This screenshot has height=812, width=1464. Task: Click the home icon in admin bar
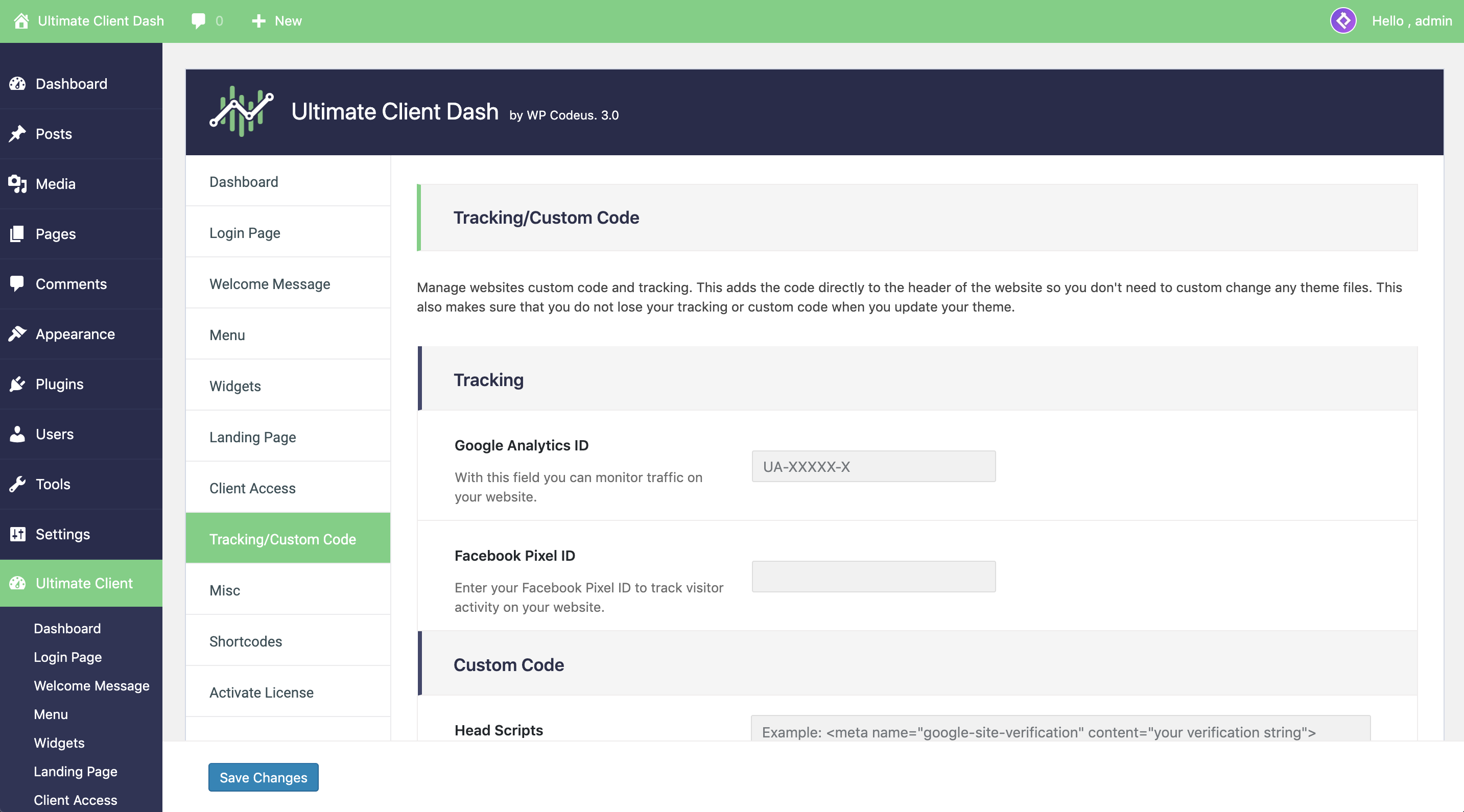coord(21,21)
